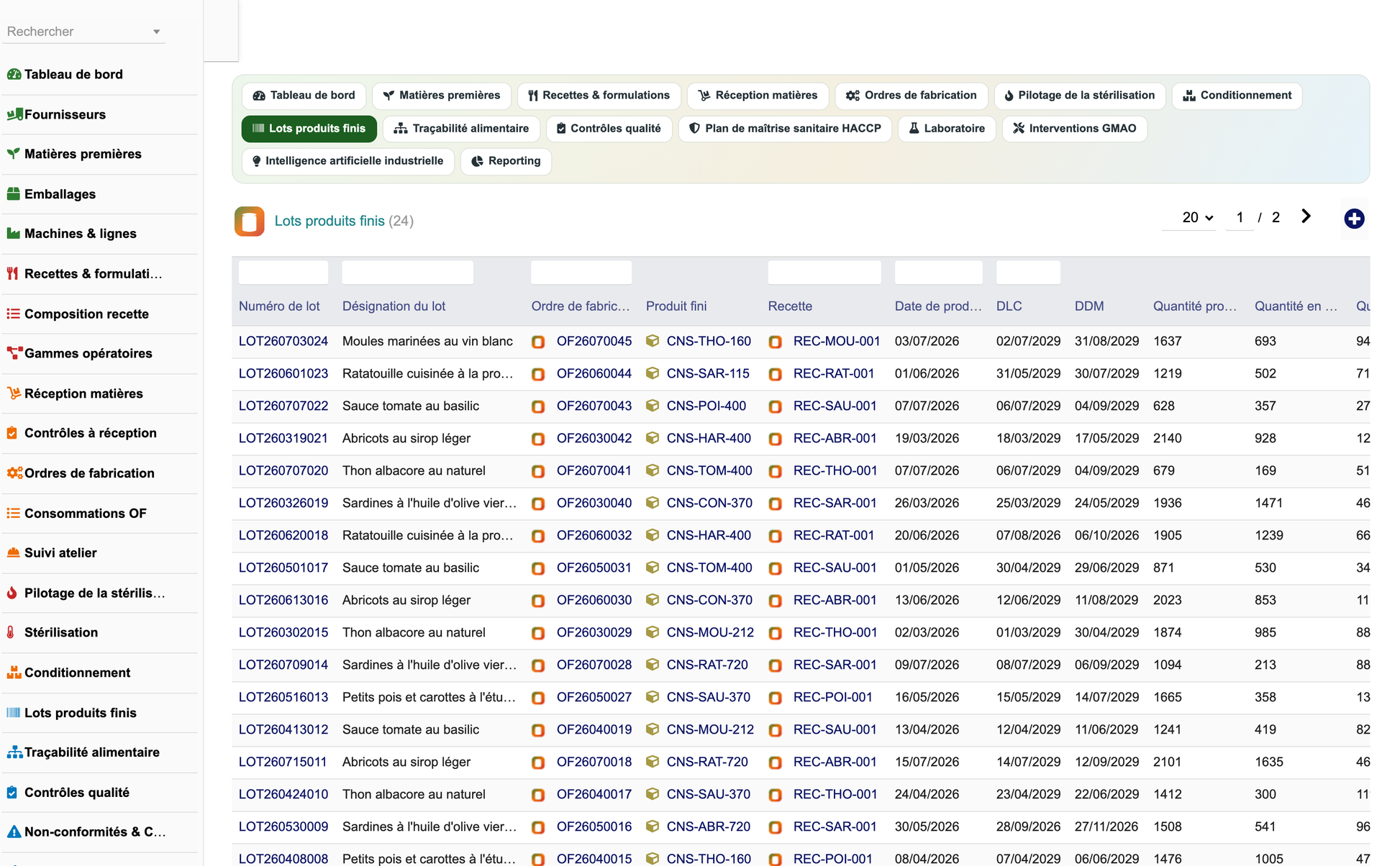Open the Recettes & formulations tab
The image size is (1400, 866).
(599, 96)
